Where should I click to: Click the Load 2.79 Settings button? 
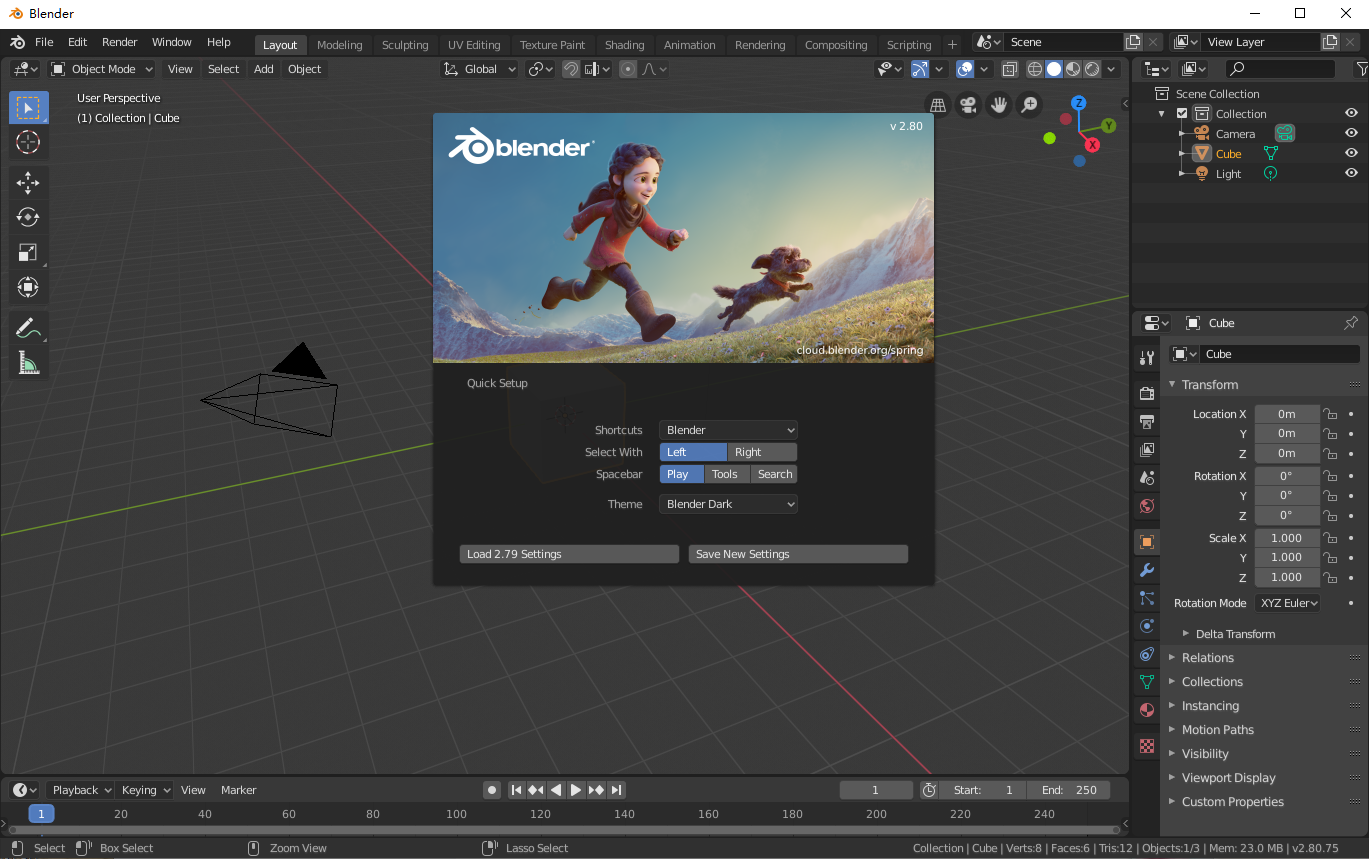coord(568,553)
